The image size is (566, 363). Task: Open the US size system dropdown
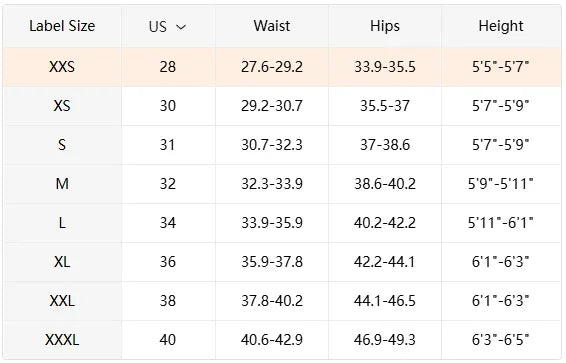tap(168, 26)
